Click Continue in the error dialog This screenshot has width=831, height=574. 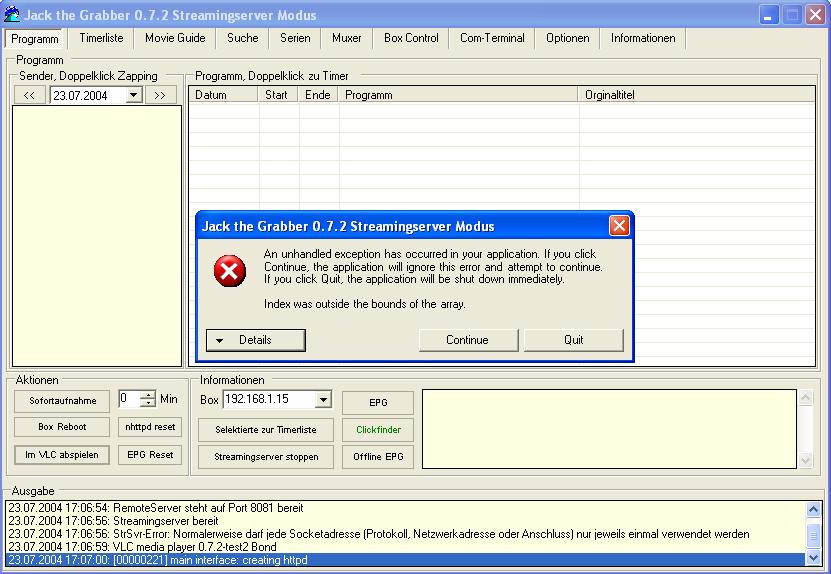tap(467, 340)
